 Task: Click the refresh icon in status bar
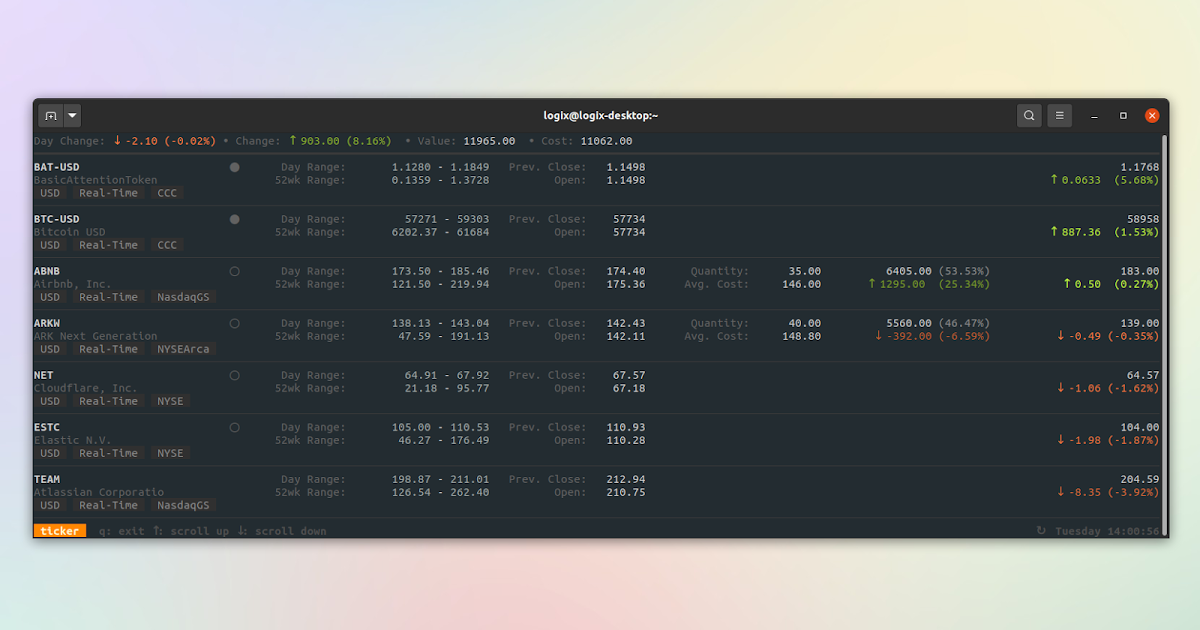tap(1041, 531)
